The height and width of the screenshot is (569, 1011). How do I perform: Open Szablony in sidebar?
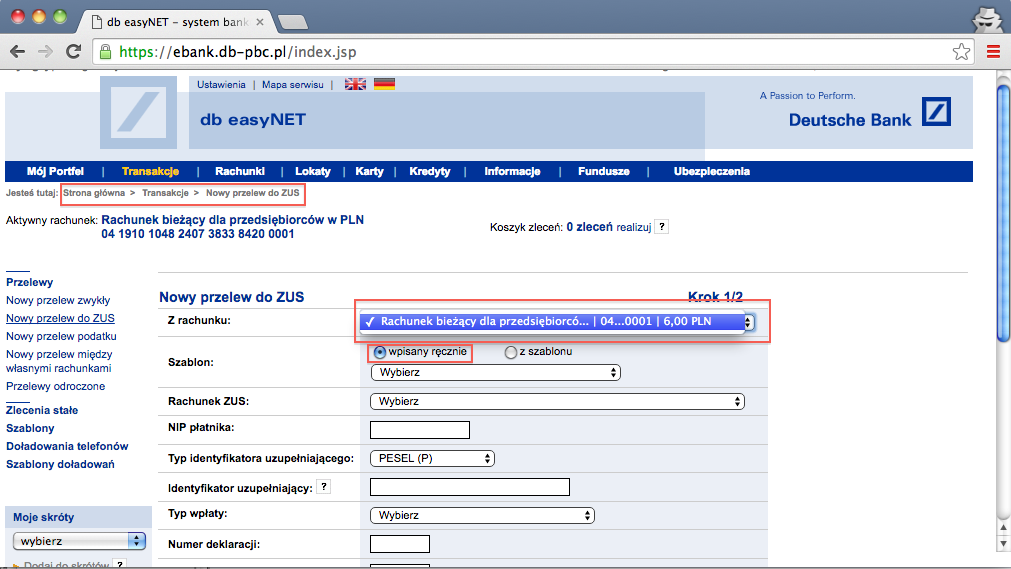click(30, 428)
